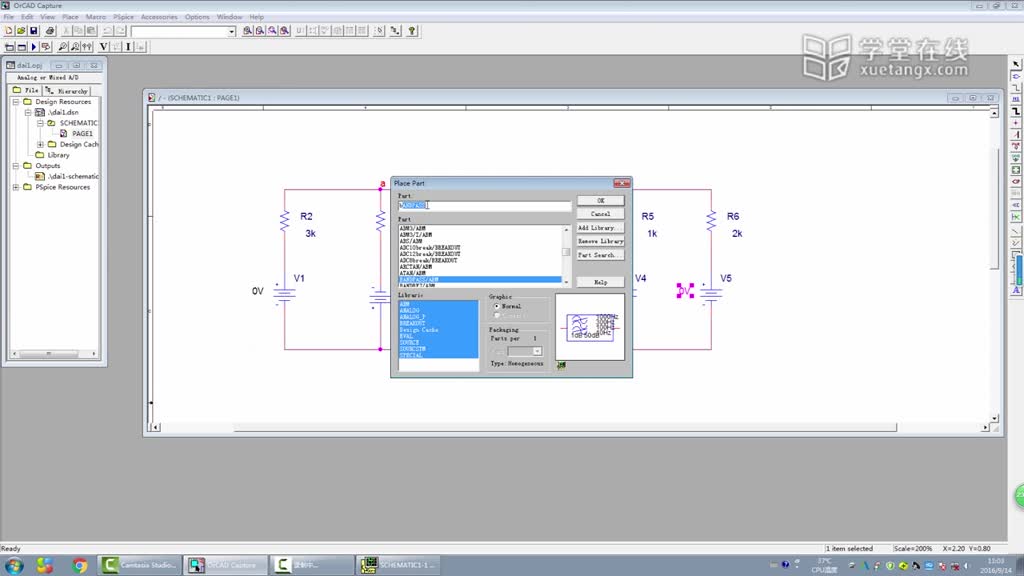The image size is (1024, 576).
Task: Open the Packaging part dropdown
Action: (x=537, y=351)
